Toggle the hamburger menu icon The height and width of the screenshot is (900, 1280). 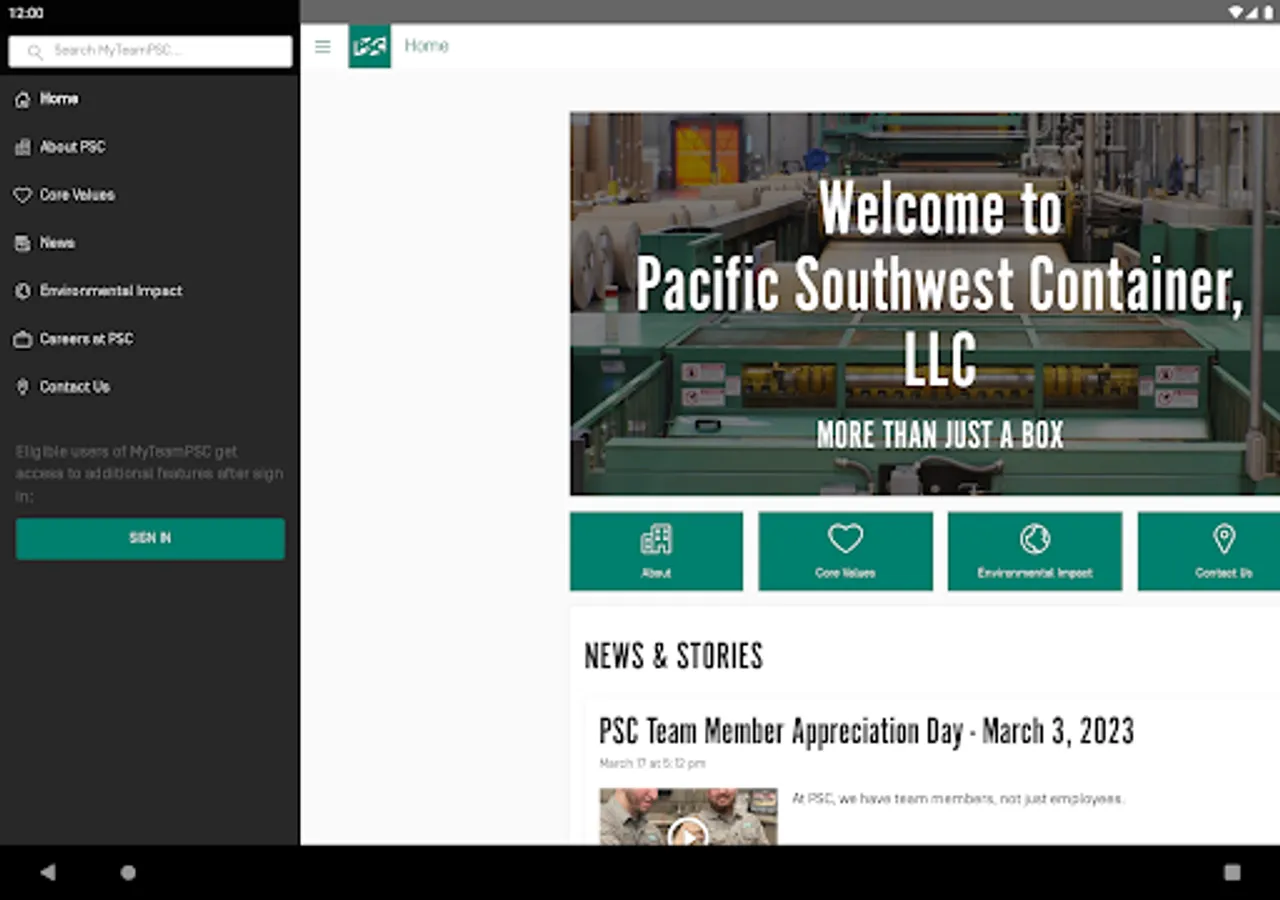322,46
